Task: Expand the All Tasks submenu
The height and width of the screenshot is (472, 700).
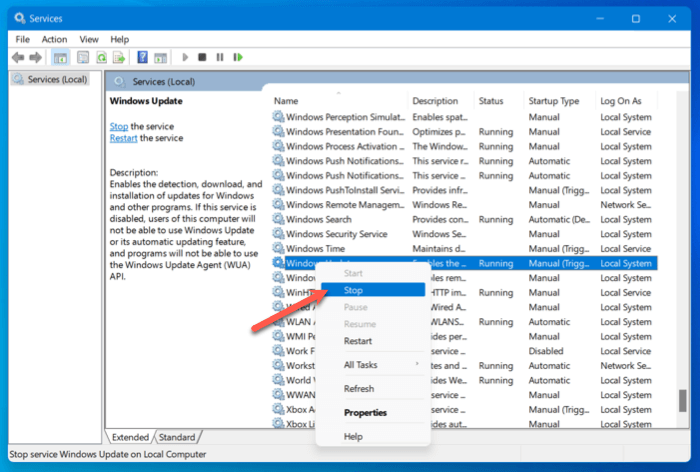Action: pos(361,365)
